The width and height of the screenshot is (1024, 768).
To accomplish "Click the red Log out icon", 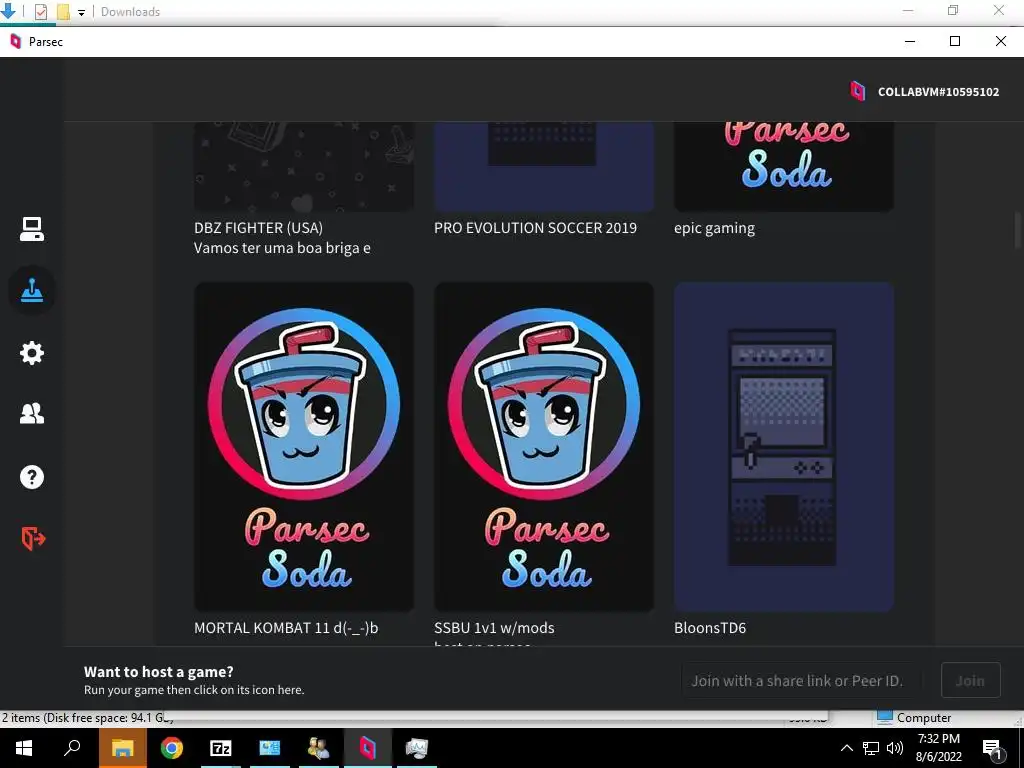I will click(33, 538).
